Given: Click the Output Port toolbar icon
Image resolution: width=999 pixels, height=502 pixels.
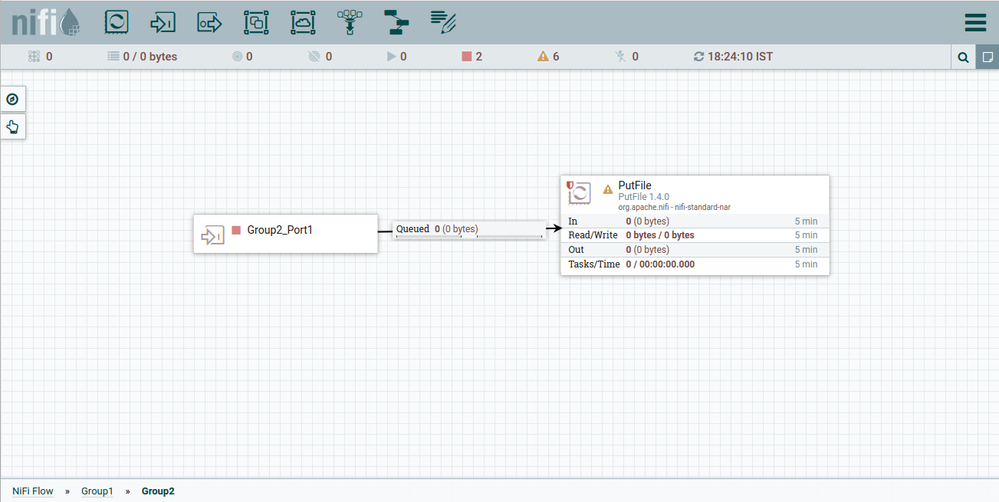Looking at the screenshot, I should coord(209,21).
